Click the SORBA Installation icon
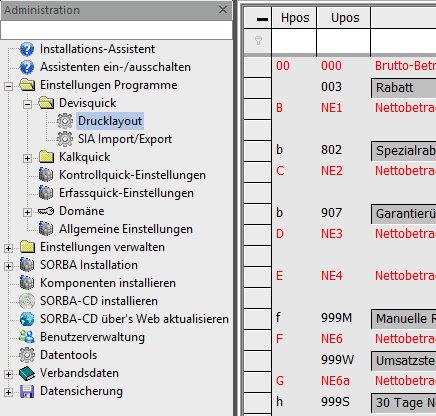The image size is (436, 416). pyautogui.click(x=27, y=265)
